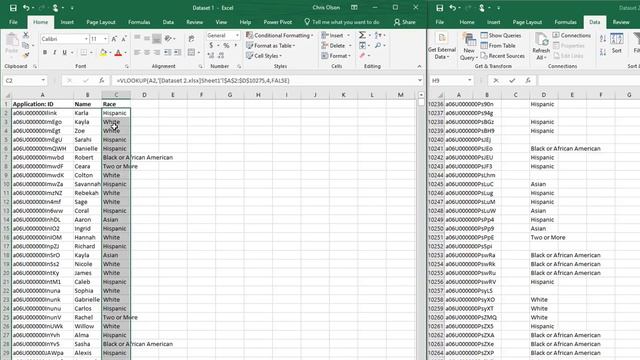Click the Wrap Text icon
This screenshot has width=640, height=360.
(x=191, y=39)
